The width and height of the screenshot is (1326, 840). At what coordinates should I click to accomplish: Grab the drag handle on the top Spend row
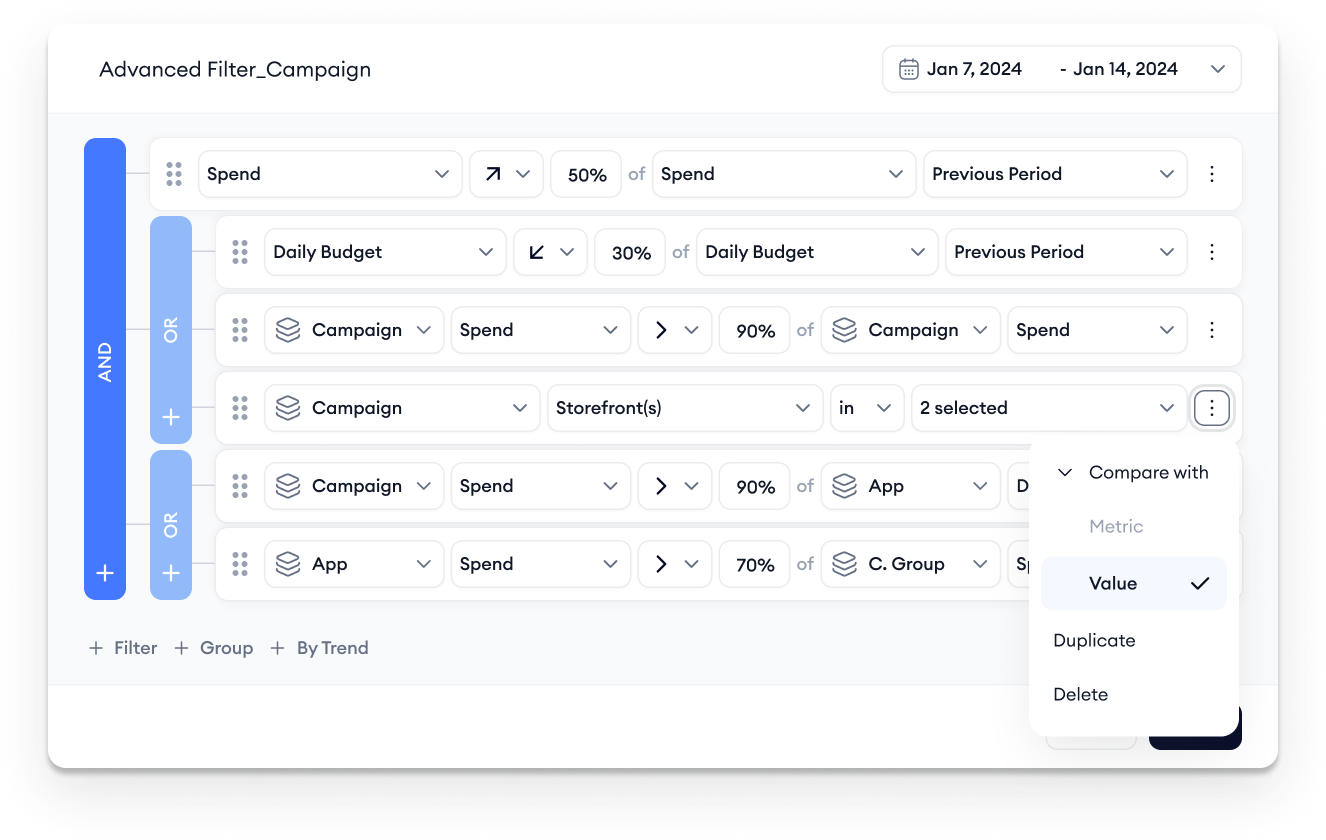coord(174,174)
